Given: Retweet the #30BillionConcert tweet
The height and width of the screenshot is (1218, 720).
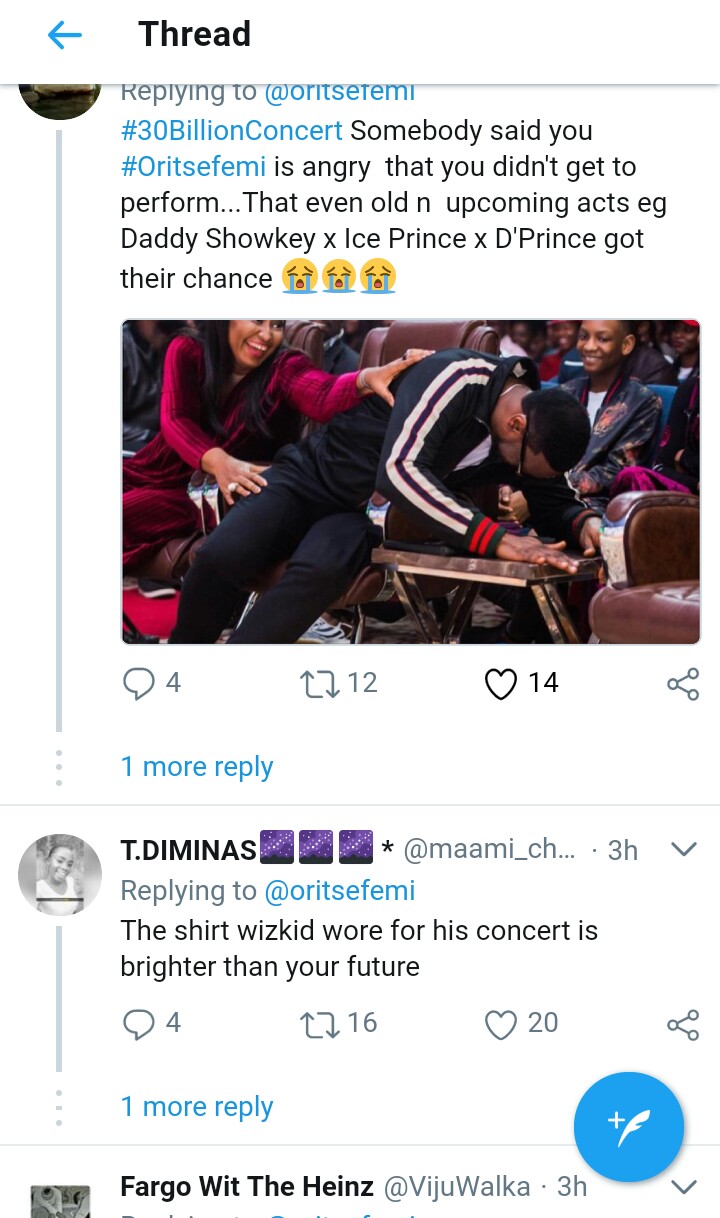Looking at the screenshot, I should pyautogui.click(x=318, y=683).
